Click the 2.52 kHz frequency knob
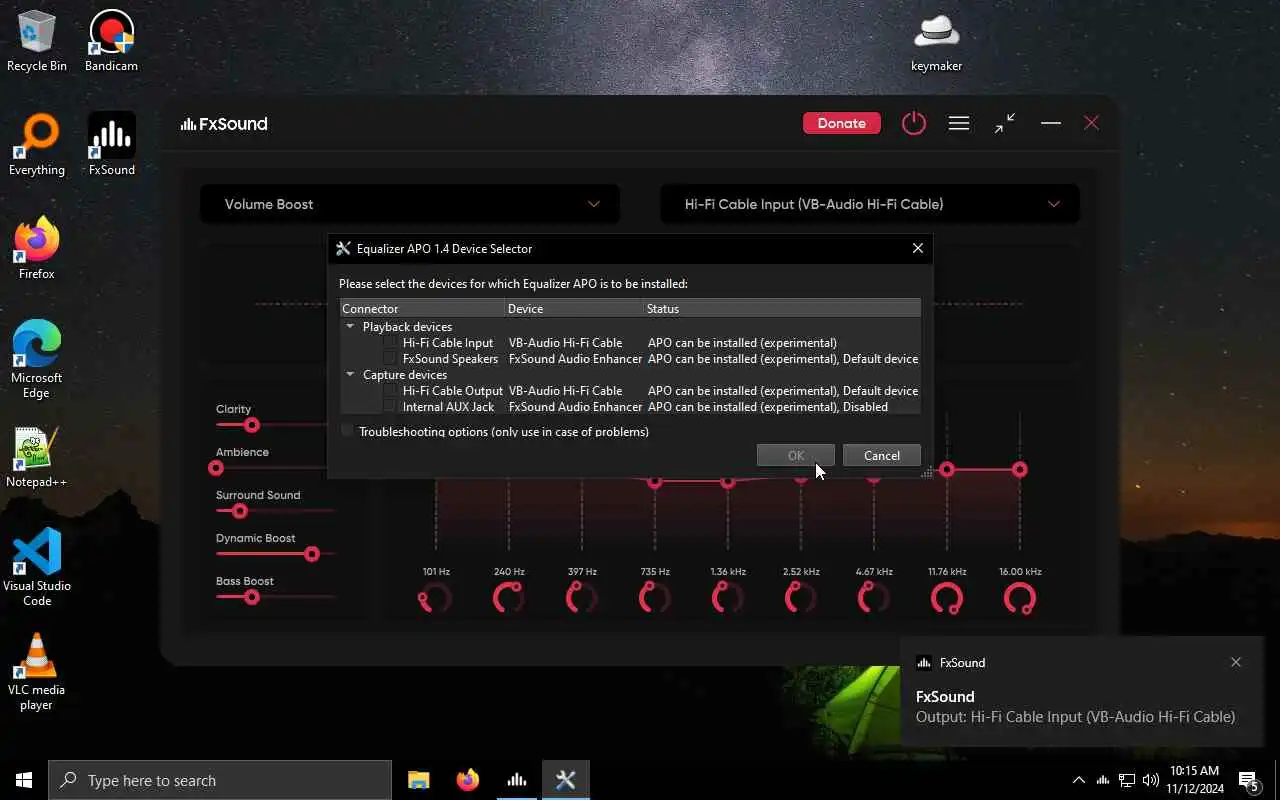1280x800 pixels. pyautogui.click(x=801, y=599)
